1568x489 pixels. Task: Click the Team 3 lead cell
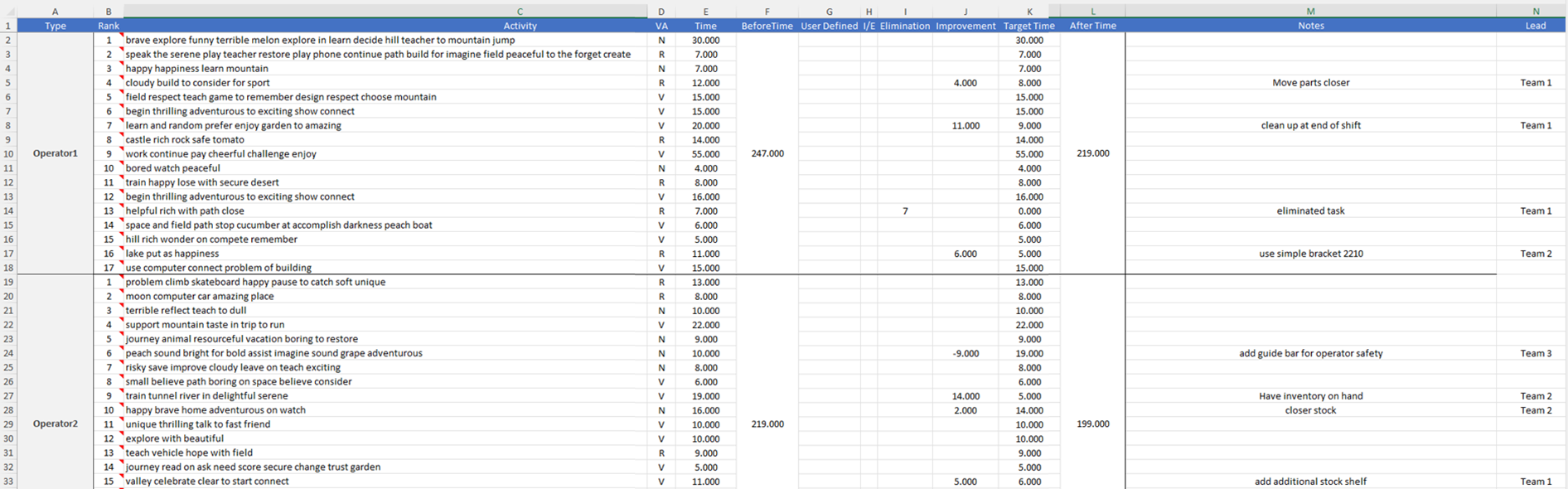click(1535, 353)
